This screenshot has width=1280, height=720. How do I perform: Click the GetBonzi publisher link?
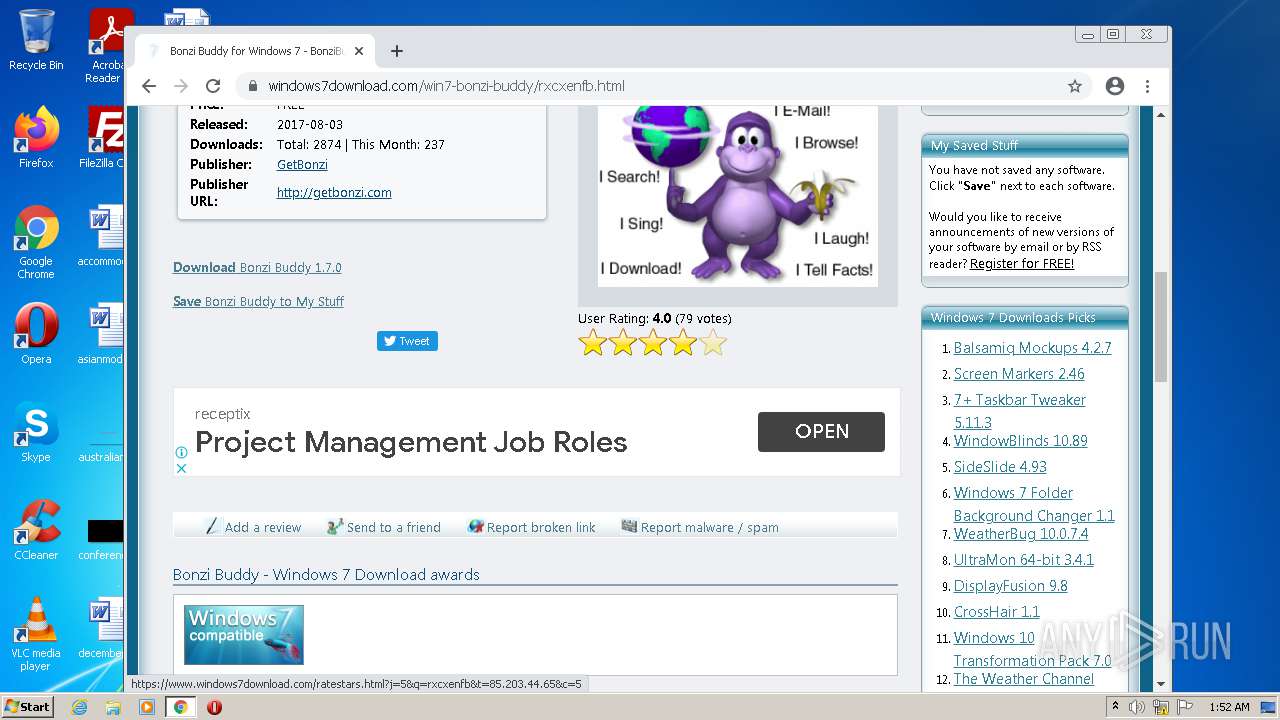[302, 164]
